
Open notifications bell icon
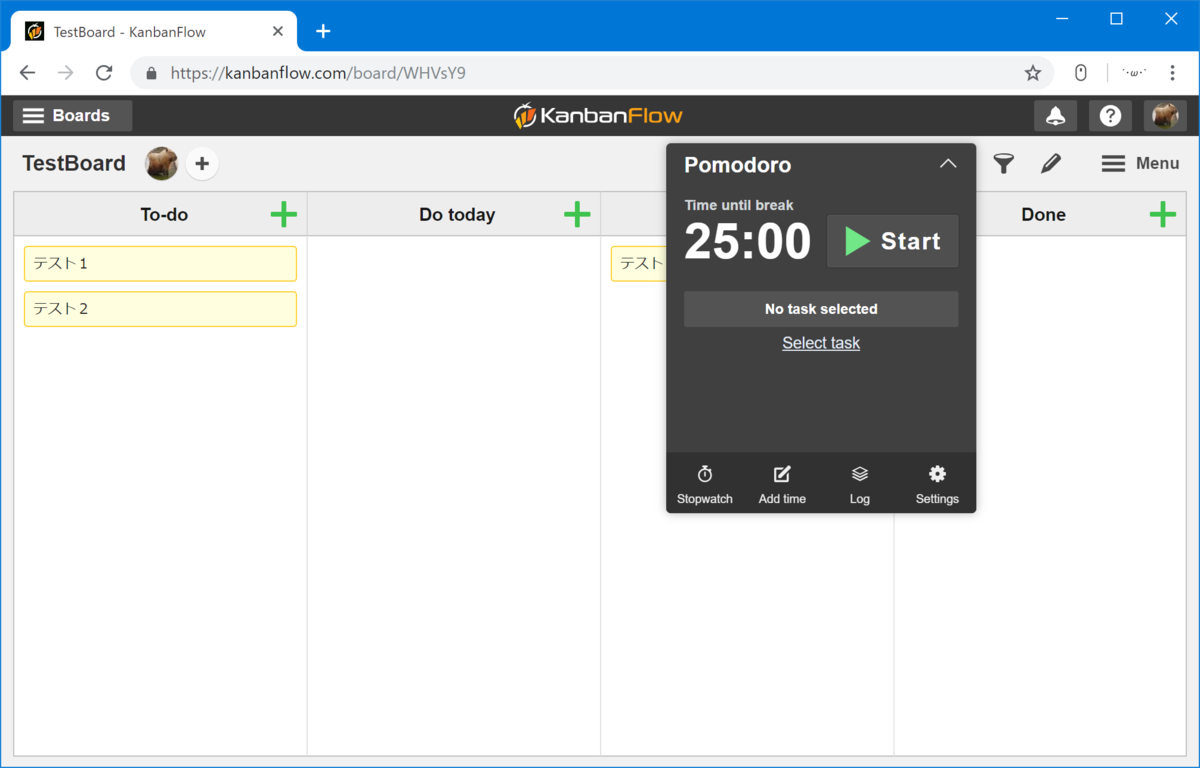click(1055, 116)
